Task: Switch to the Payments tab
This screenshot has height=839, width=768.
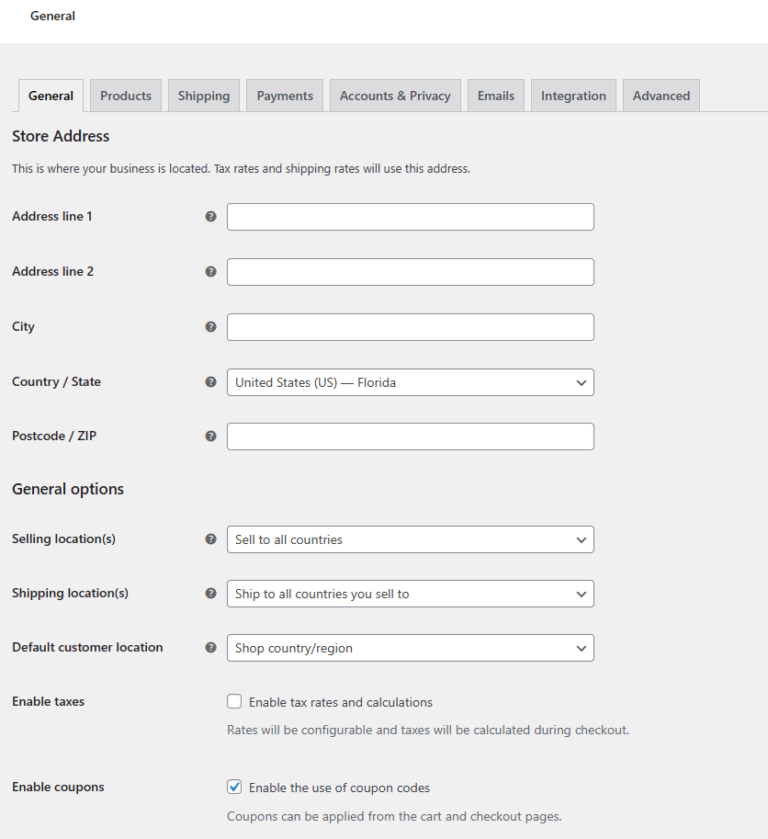Action: [x=284, y=95]
